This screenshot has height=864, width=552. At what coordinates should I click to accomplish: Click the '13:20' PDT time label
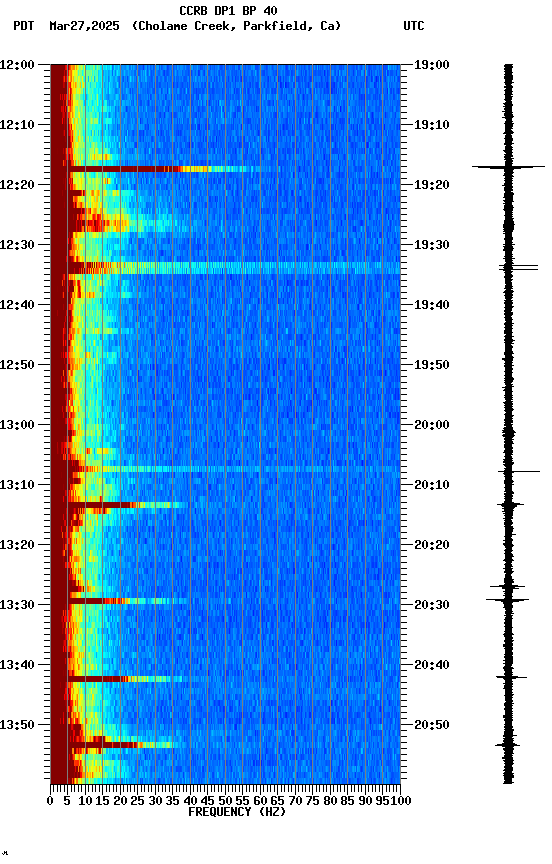pyautogui.click(x=17, y=545)
